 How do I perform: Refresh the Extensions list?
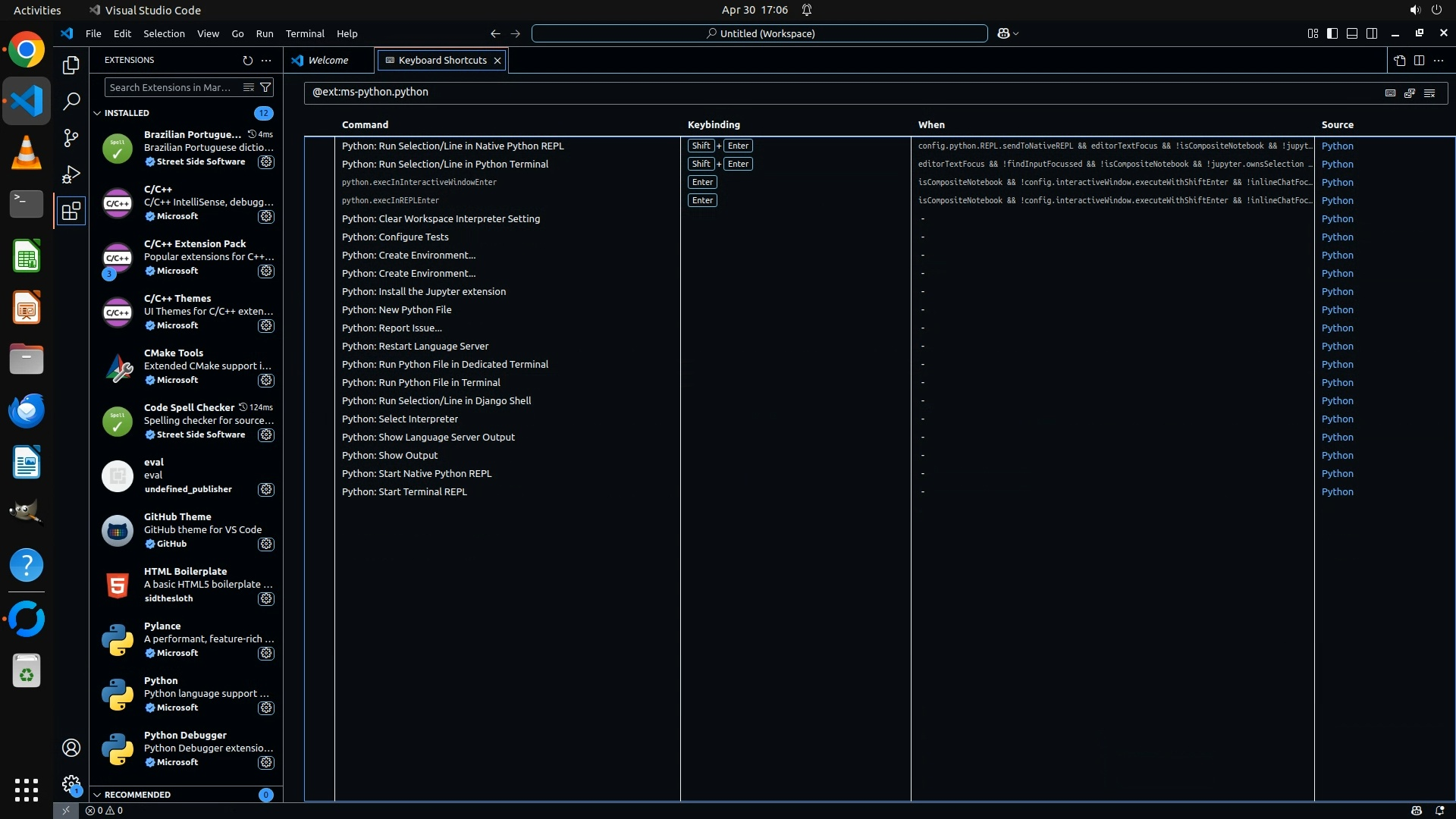click(247, 60)
